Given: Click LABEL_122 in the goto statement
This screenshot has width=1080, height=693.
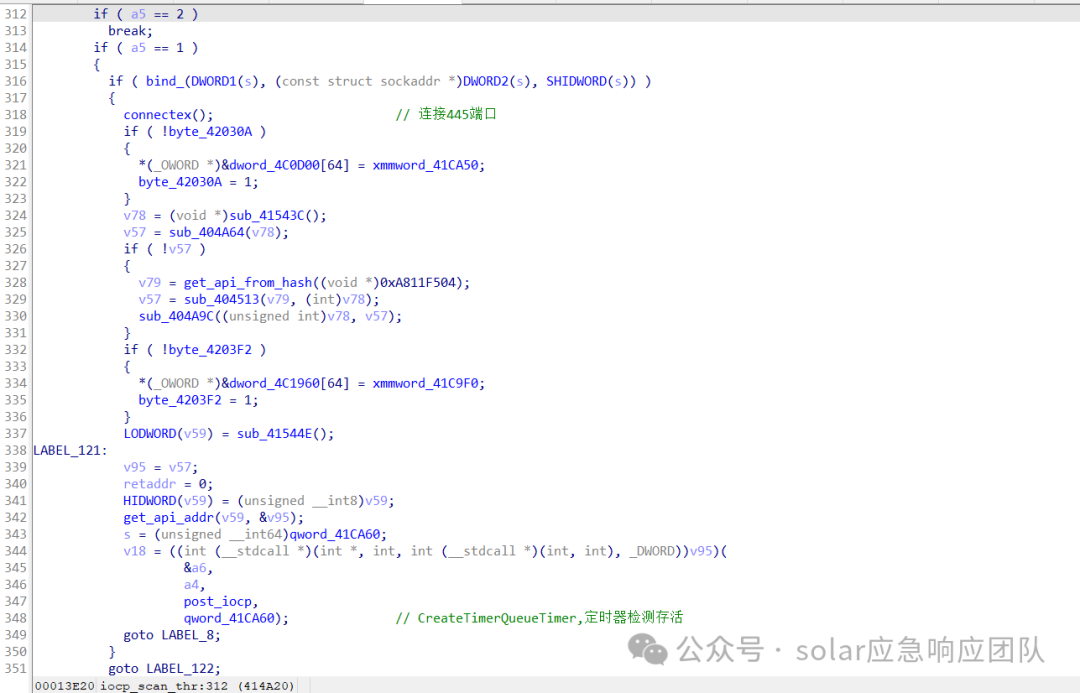Looking at the screenshot, I should [x=180, y=668].
